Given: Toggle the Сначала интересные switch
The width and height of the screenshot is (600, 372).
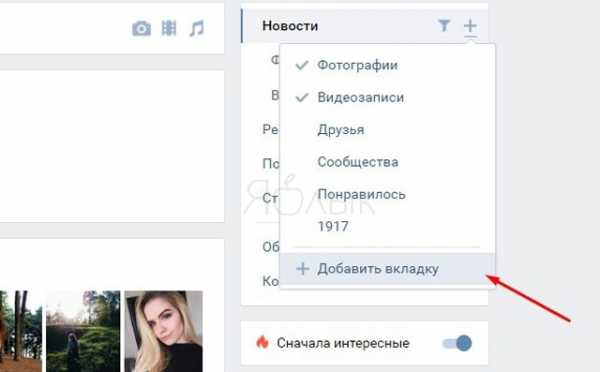Looking at the screenshot, I should pyautogui.click(x=457, y=343).
